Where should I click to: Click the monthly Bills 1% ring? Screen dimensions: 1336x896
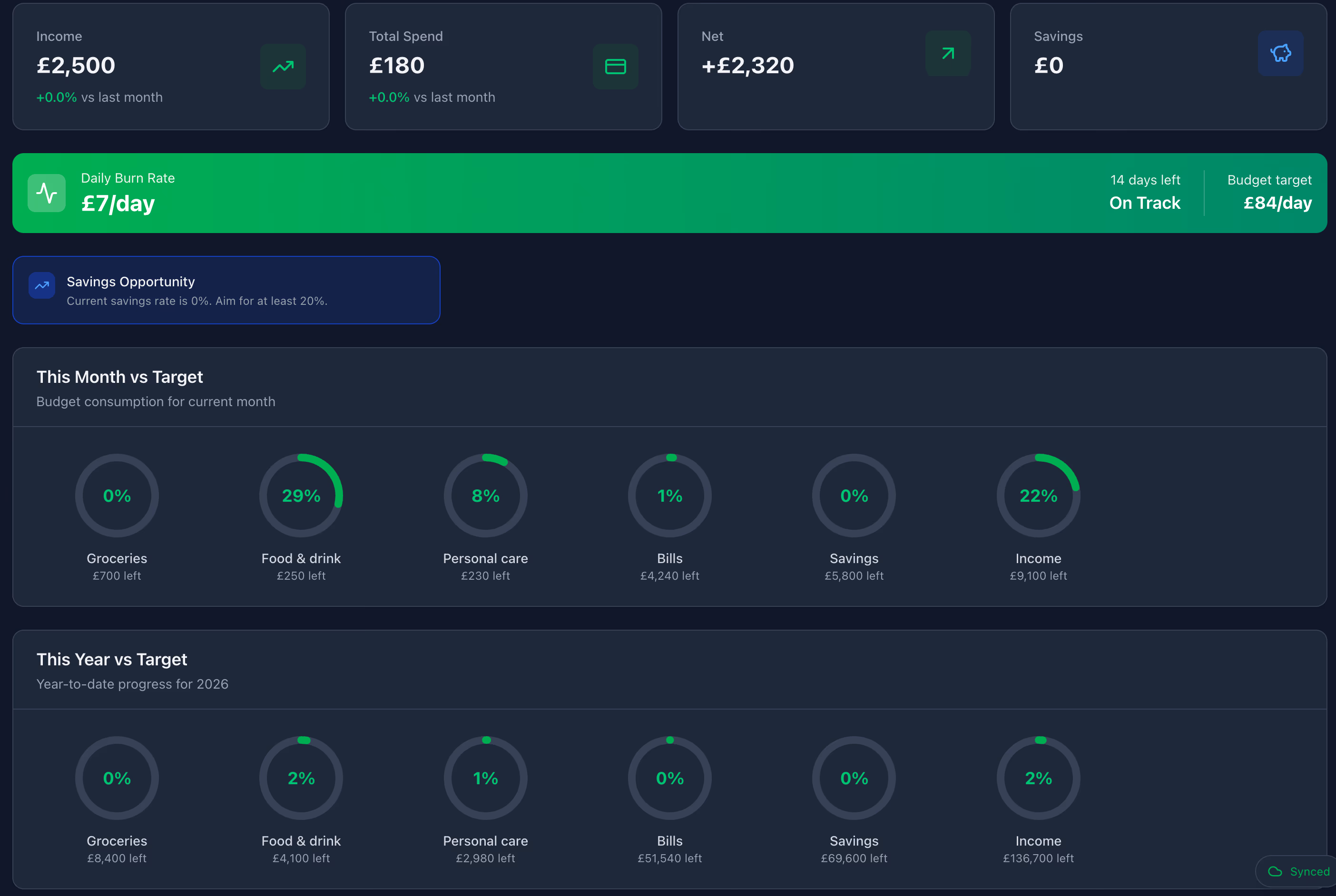point(669,496)
